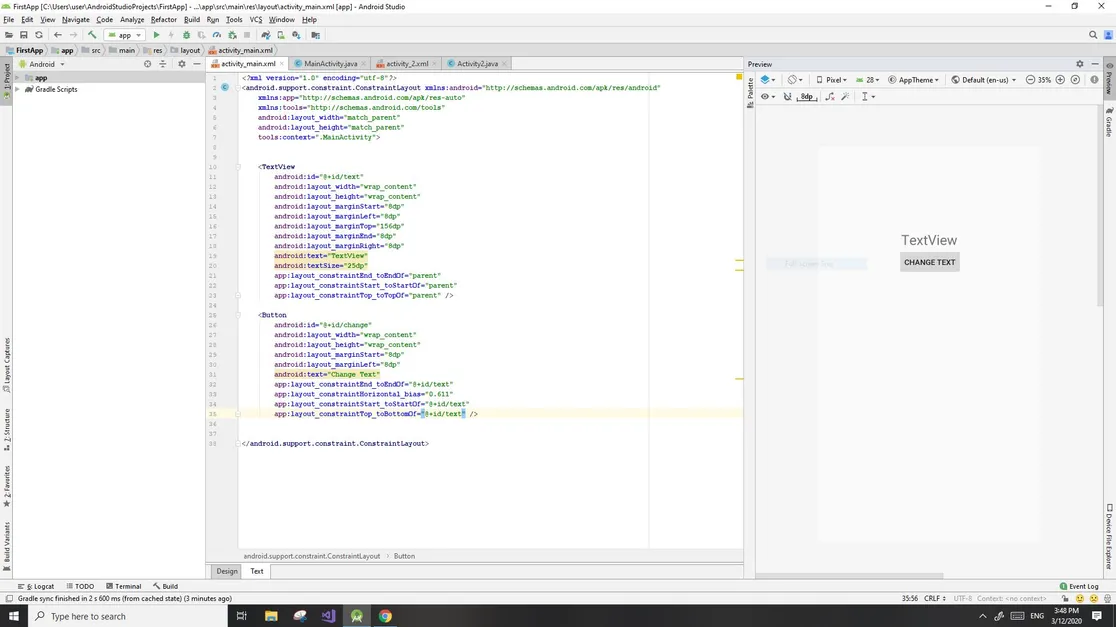Open the Logcat tool window
Screen dimensions: 1116x627
click(36, 586)
